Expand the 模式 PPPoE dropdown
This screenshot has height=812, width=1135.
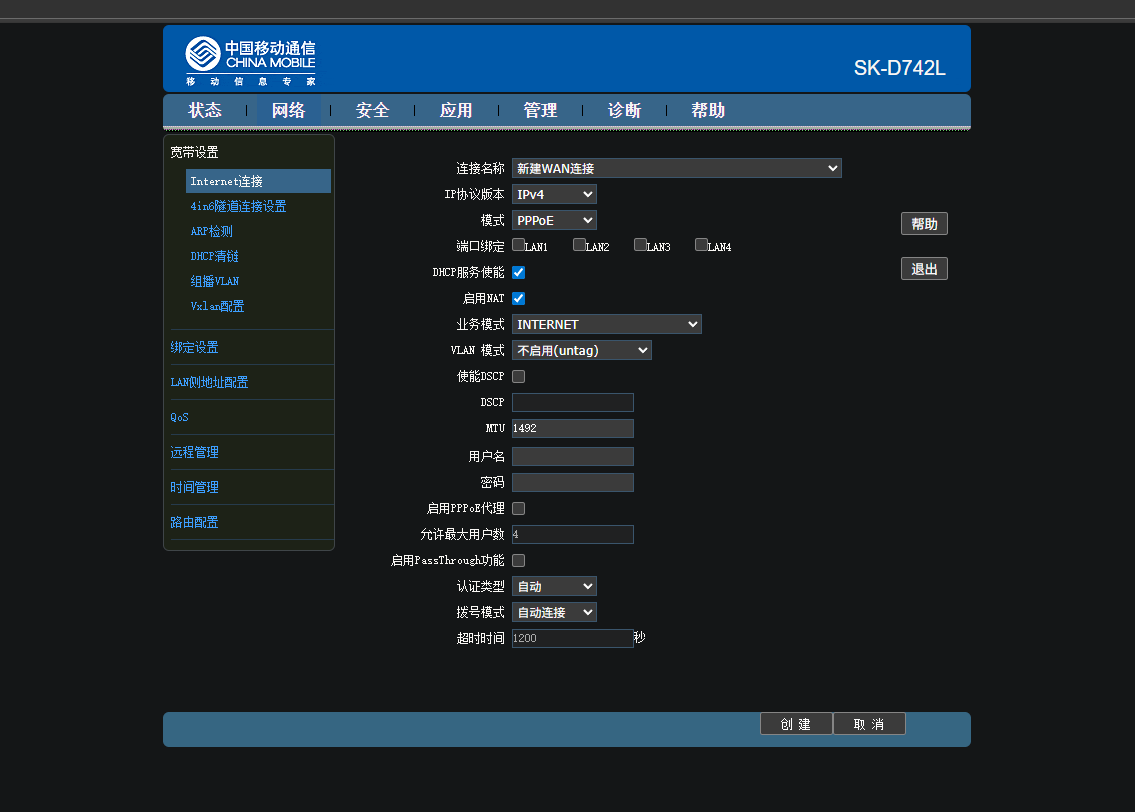click(x=554, y=221)
